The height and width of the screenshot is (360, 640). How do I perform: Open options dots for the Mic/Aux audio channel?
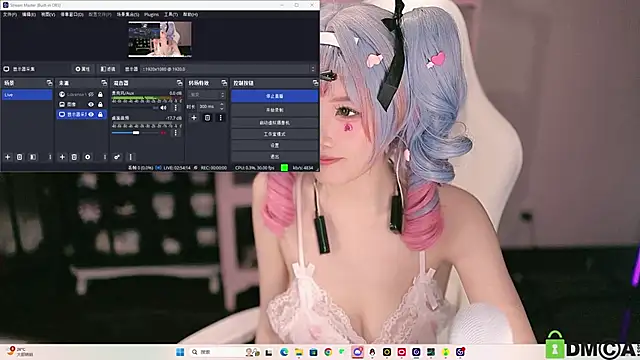(176, 108)
